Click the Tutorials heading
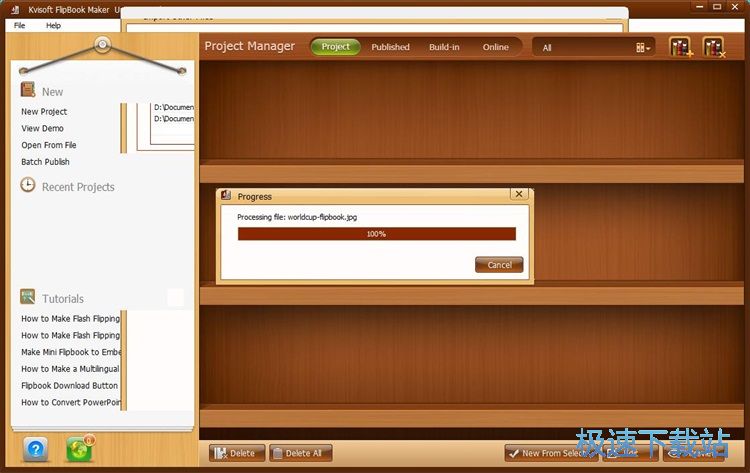750x473 pixels. coord(63,299)
